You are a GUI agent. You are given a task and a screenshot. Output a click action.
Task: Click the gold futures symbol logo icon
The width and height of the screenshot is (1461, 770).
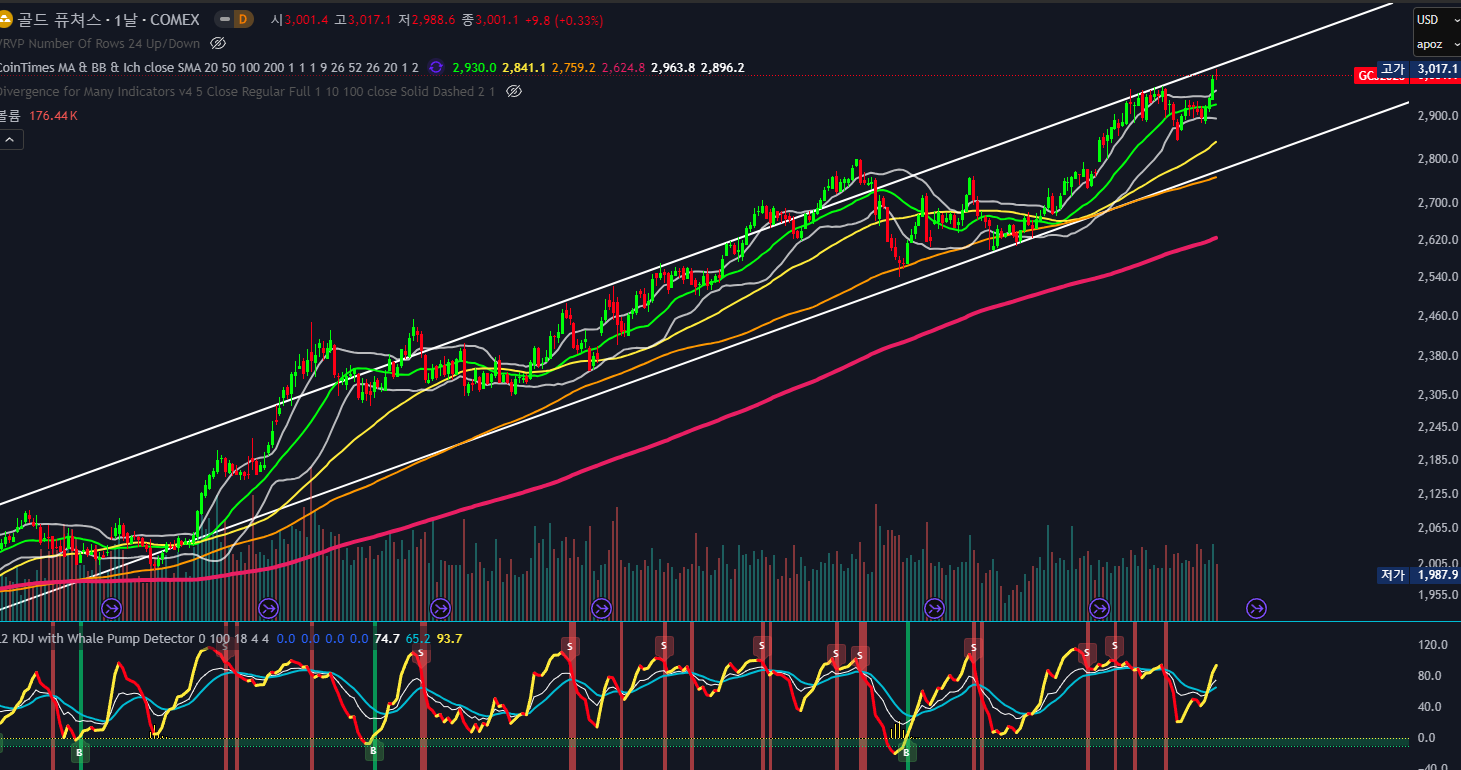(5, 19)
